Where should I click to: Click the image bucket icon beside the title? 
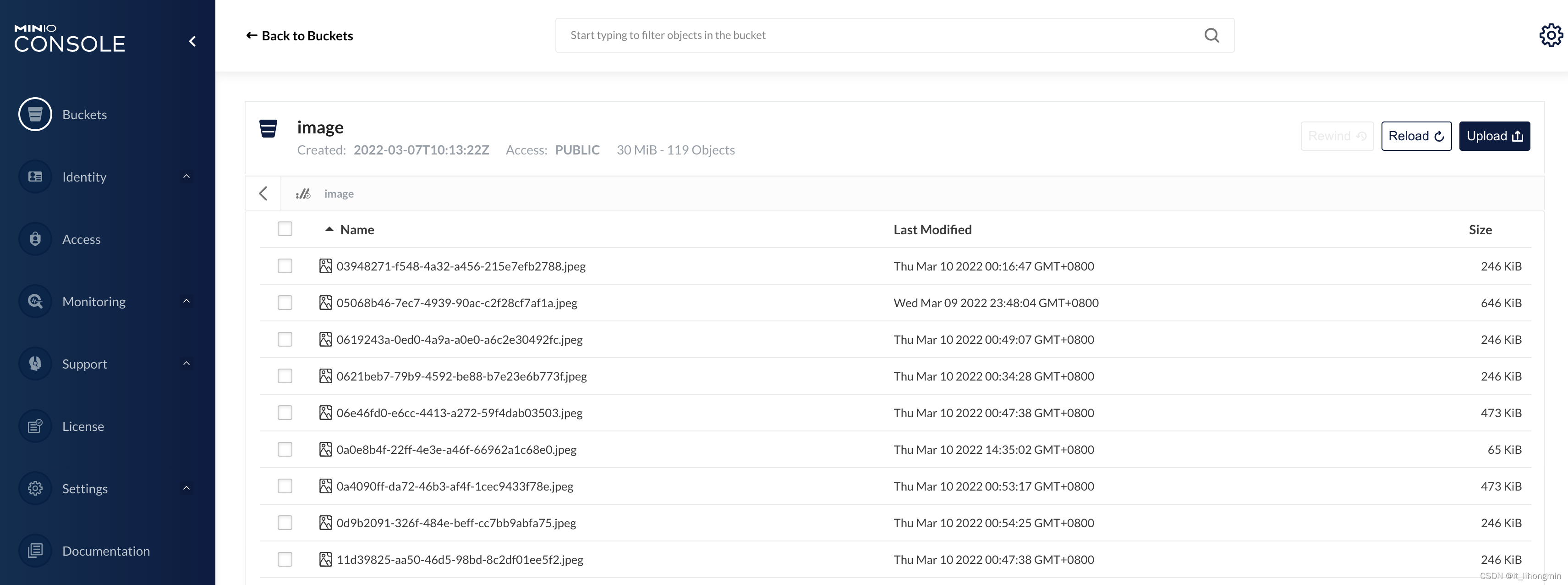coord(269,128)
